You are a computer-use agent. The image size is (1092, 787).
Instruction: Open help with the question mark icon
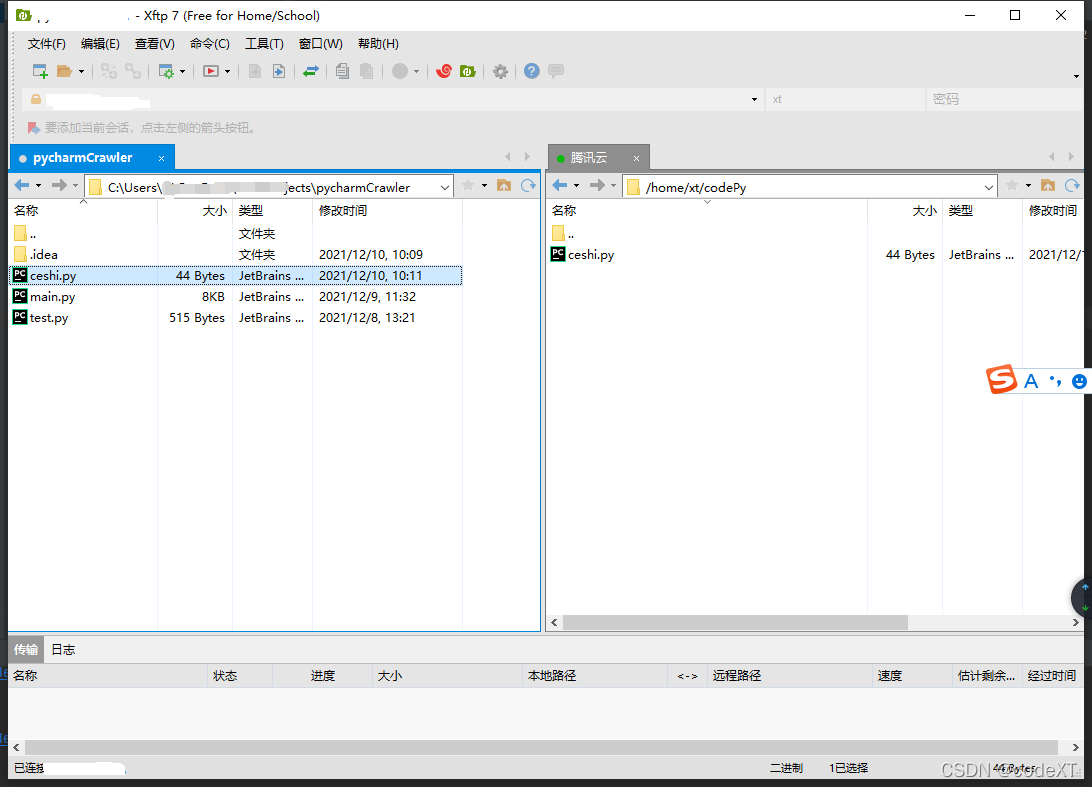[531, 71]
